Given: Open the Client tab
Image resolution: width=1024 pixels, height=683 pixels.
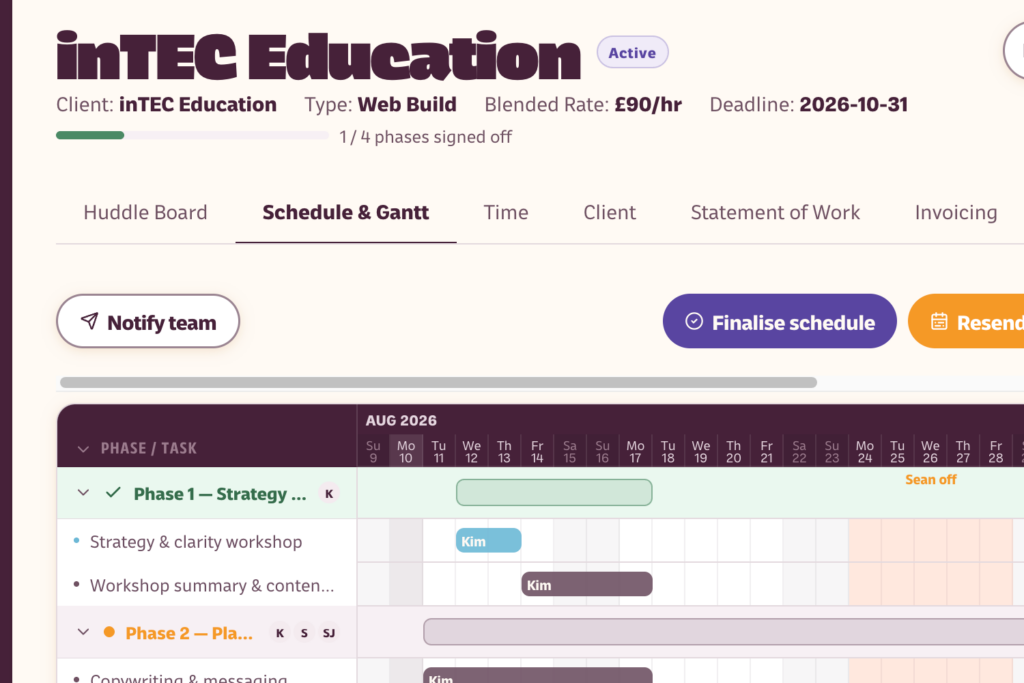Looking at the screenshot, I should [609, 213].
